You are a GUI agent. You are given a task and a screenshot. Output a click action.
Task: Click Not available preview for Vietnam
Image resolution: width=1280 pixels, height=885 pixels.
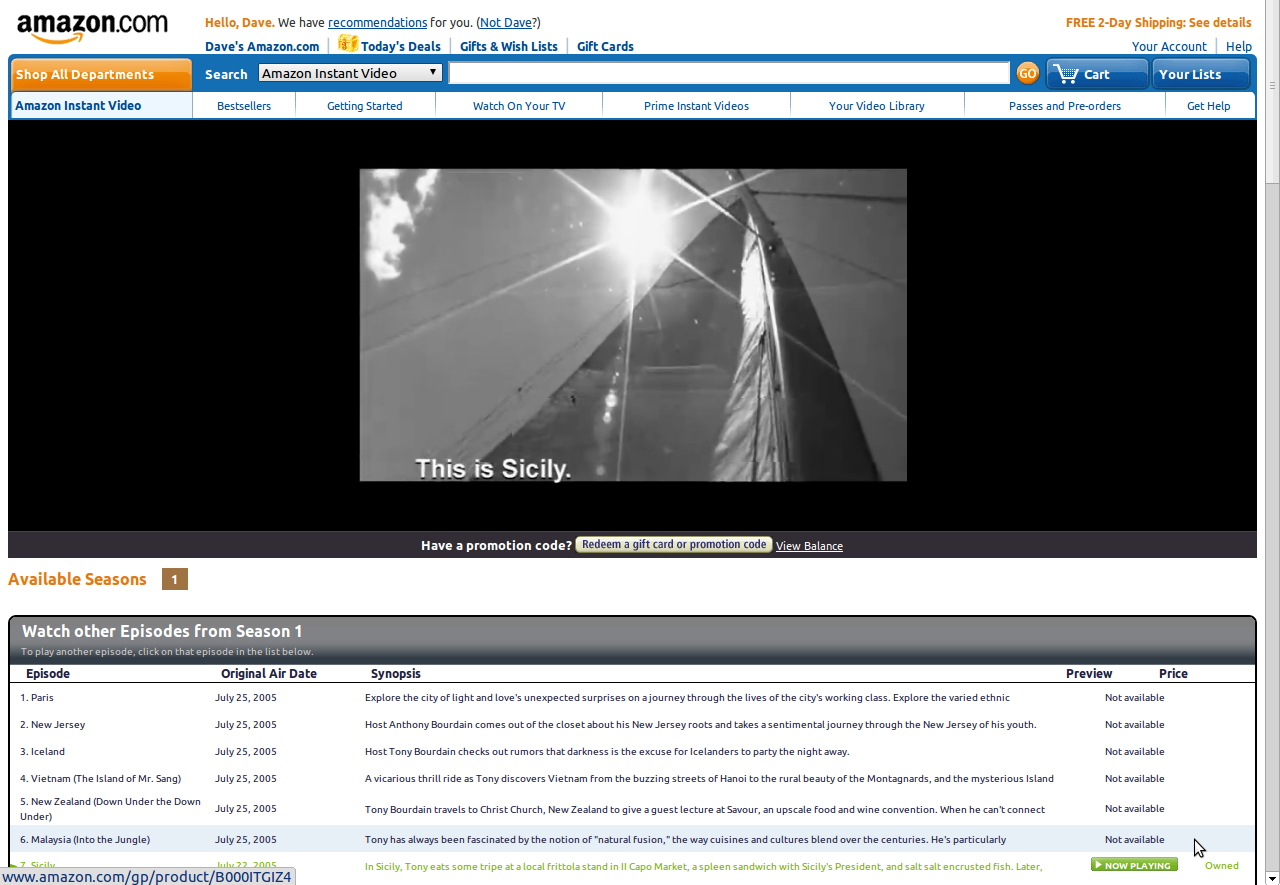click(x=1134, y=779)
